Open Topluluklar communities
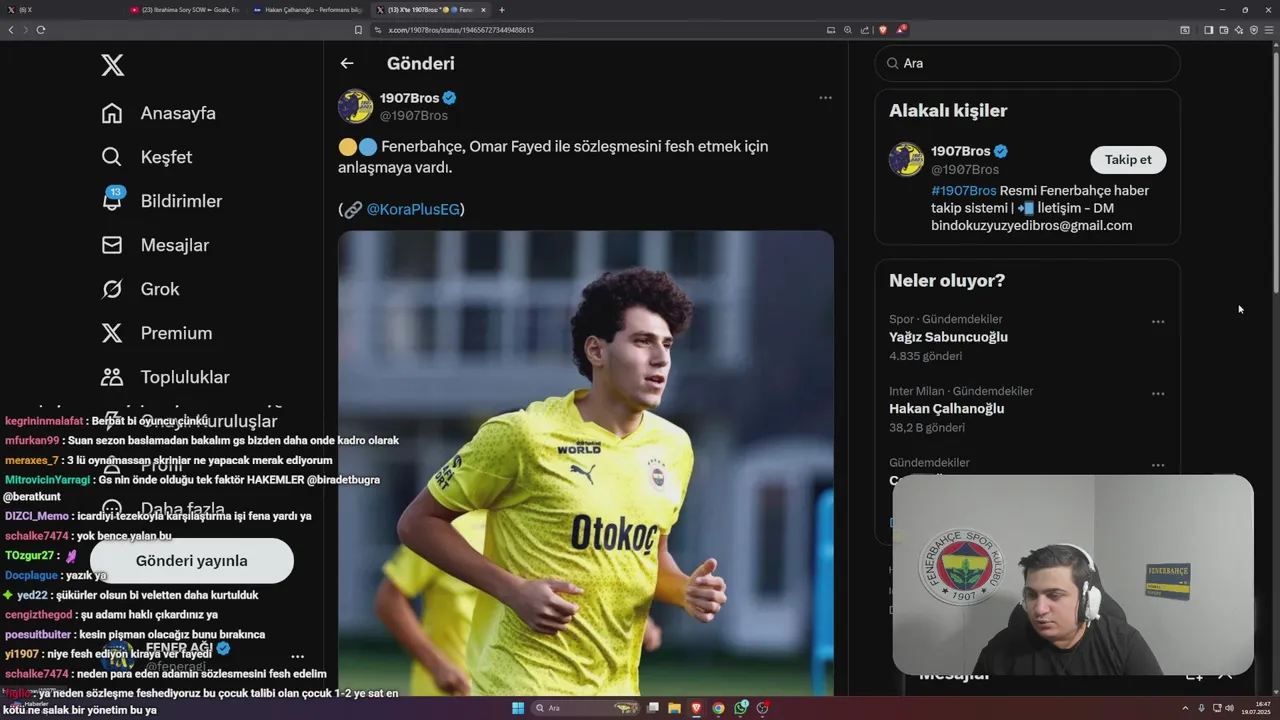This screenshot has height=720, width=1280. (185, 377)
